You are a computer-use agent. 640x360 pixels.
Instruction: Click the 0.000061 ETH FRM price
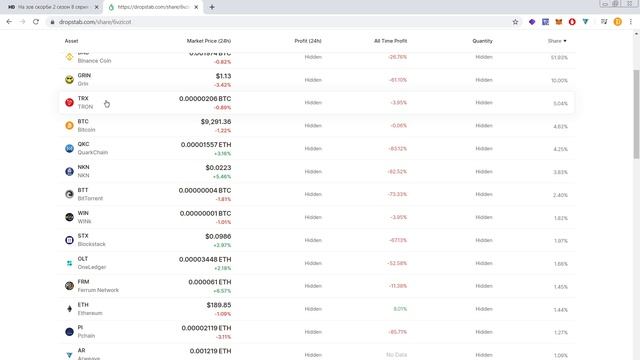click(x=210, y=282)
